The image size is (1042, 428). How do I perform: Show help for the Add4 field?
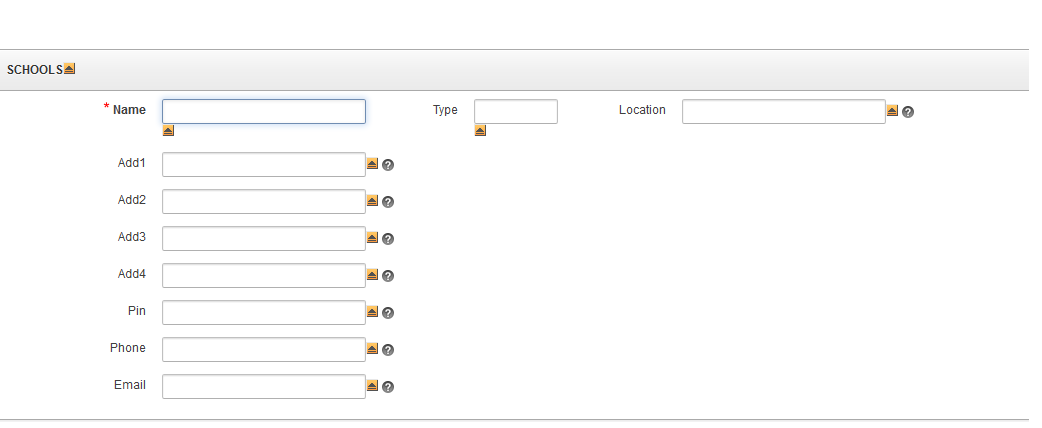(x=388, y=276)
